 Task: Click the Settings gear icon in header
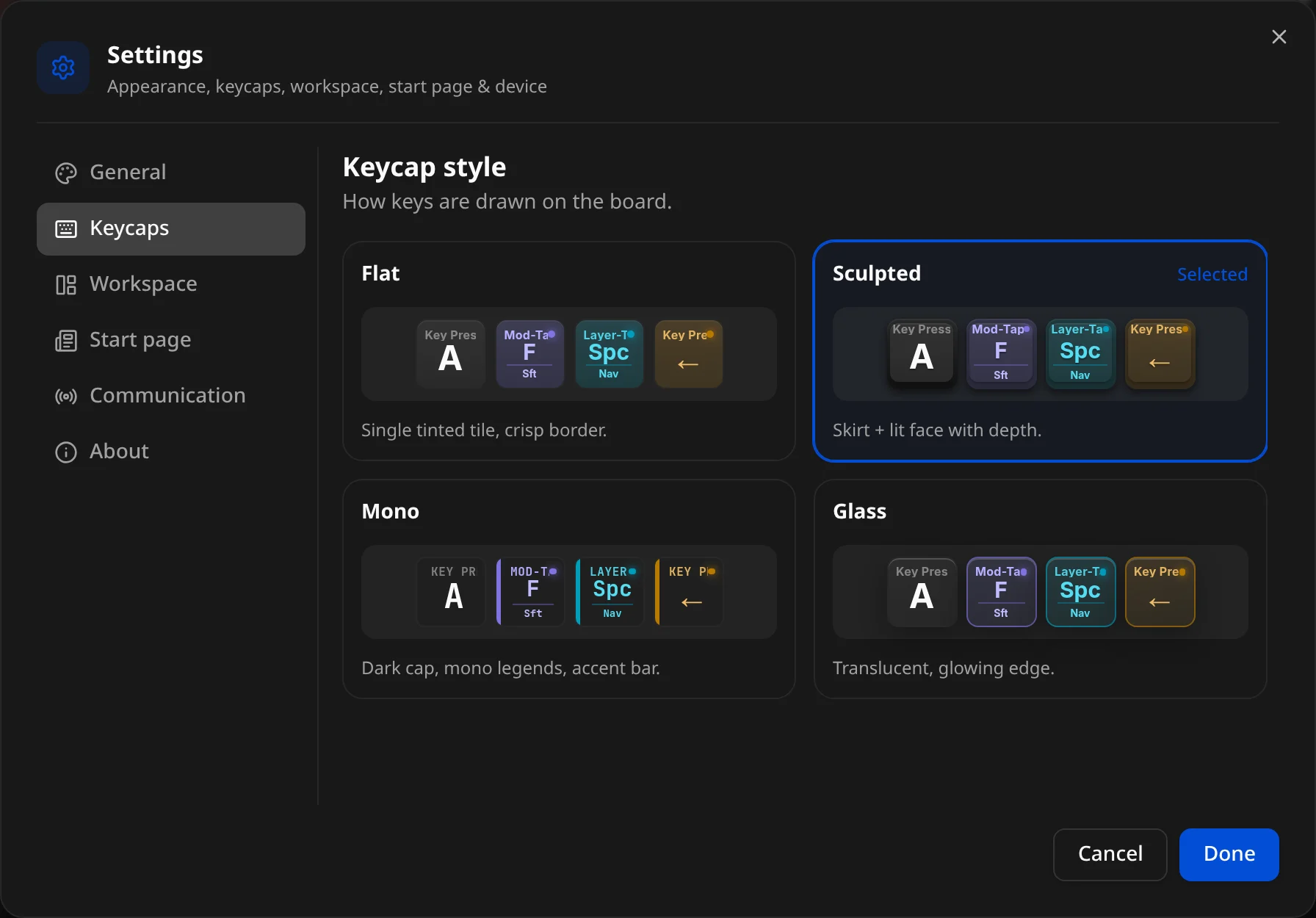tap(63, 68)
